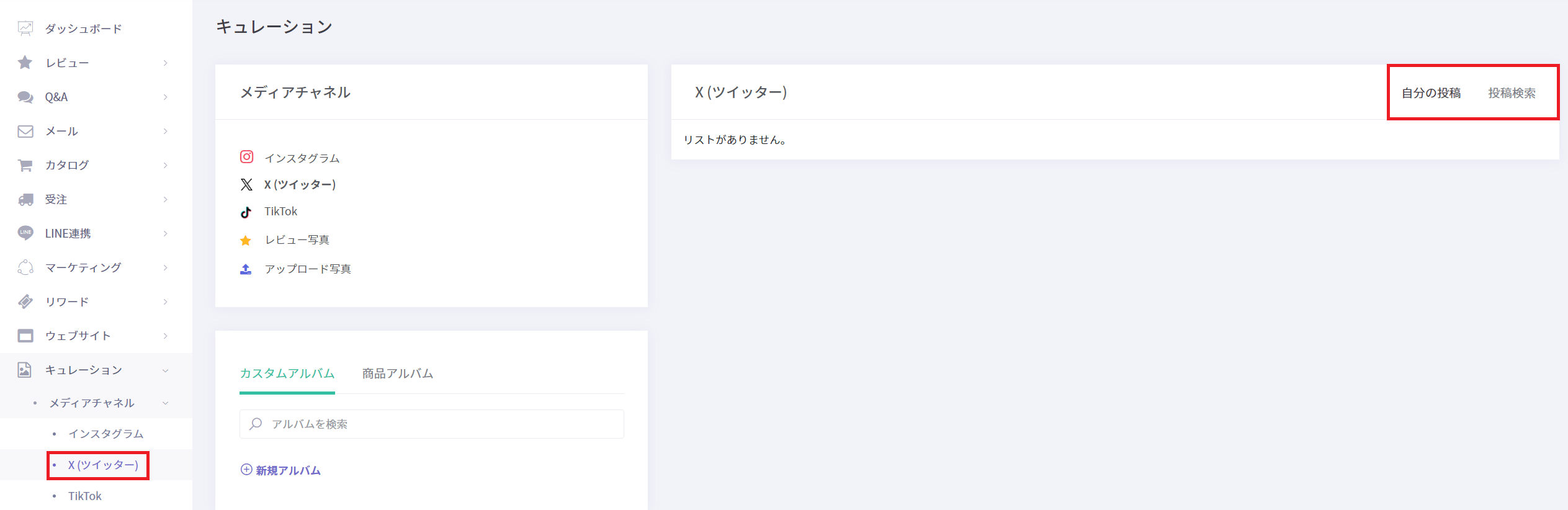The image size is (1568, 510).
Task: Select the 自分の投稿 tab
Action: 1431,93
